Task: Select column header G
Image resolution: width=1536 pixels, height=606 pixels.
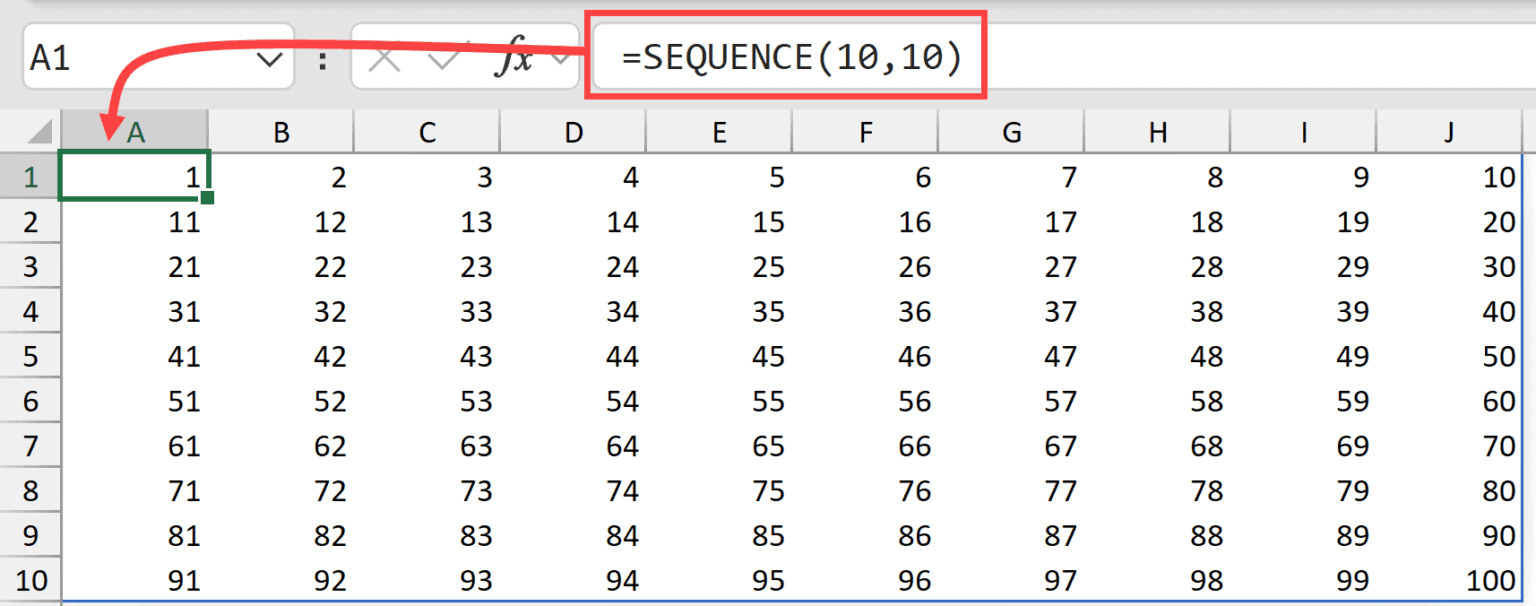Action: point(1011,131)
